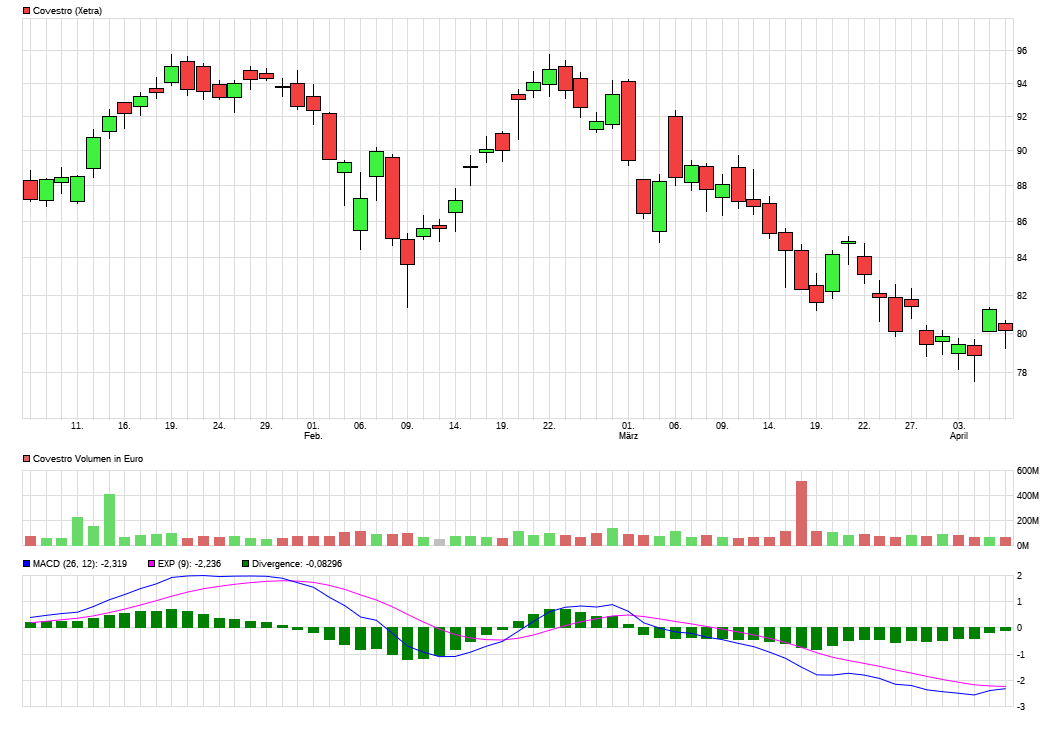Click the last red candlestick on the right
This screenshot has height=729, width=1051.
click(1005, 327)
